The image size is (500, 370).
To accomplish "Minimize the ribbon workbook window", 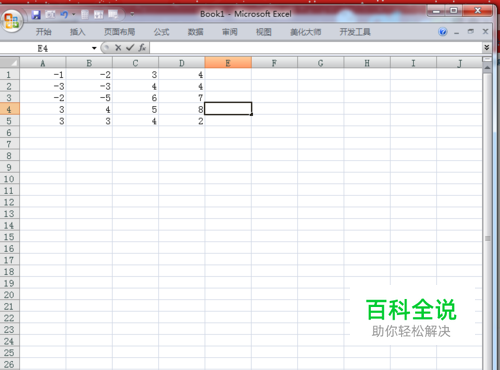I will [456, 32].
